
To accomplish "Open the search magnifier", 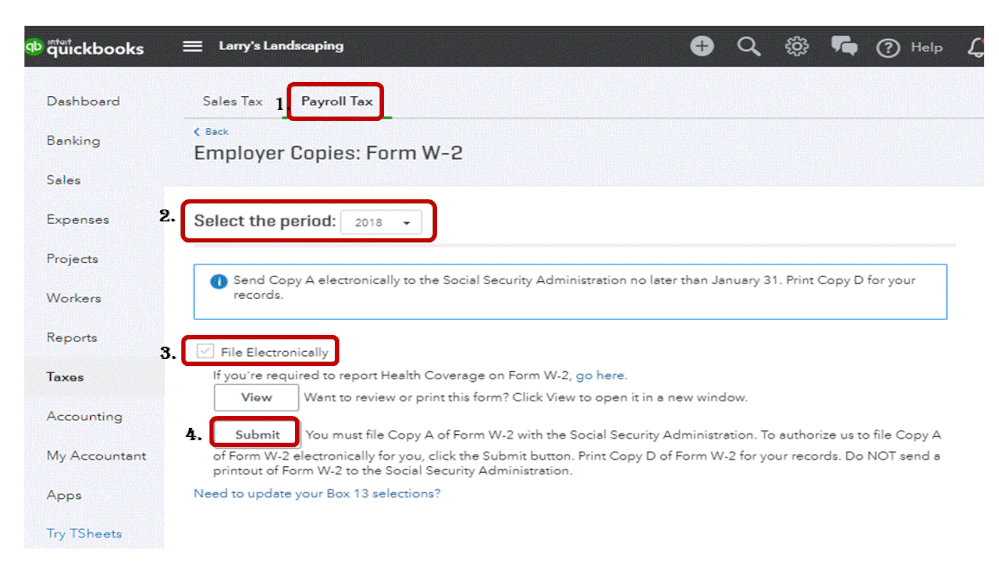I will [x=749, y=47].
